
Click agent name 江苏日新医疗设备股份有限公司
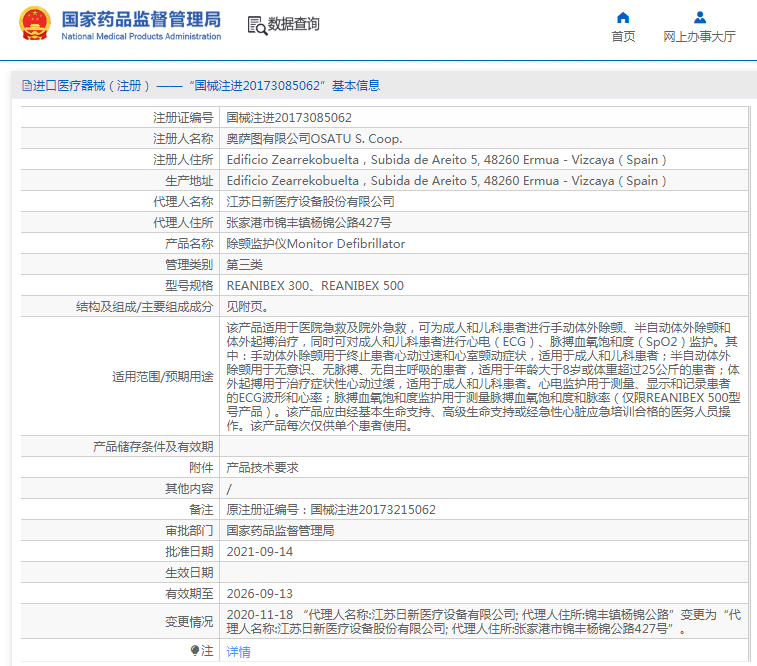(310, 201)
